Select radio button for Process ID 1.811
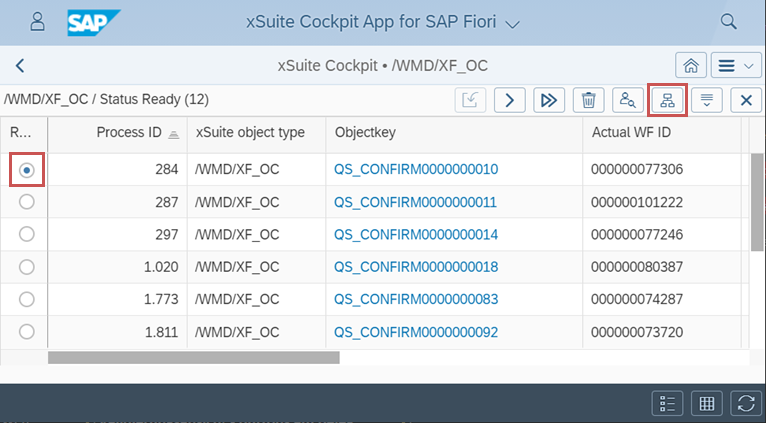This screenshot has height=423, width=766. [27, 330]
